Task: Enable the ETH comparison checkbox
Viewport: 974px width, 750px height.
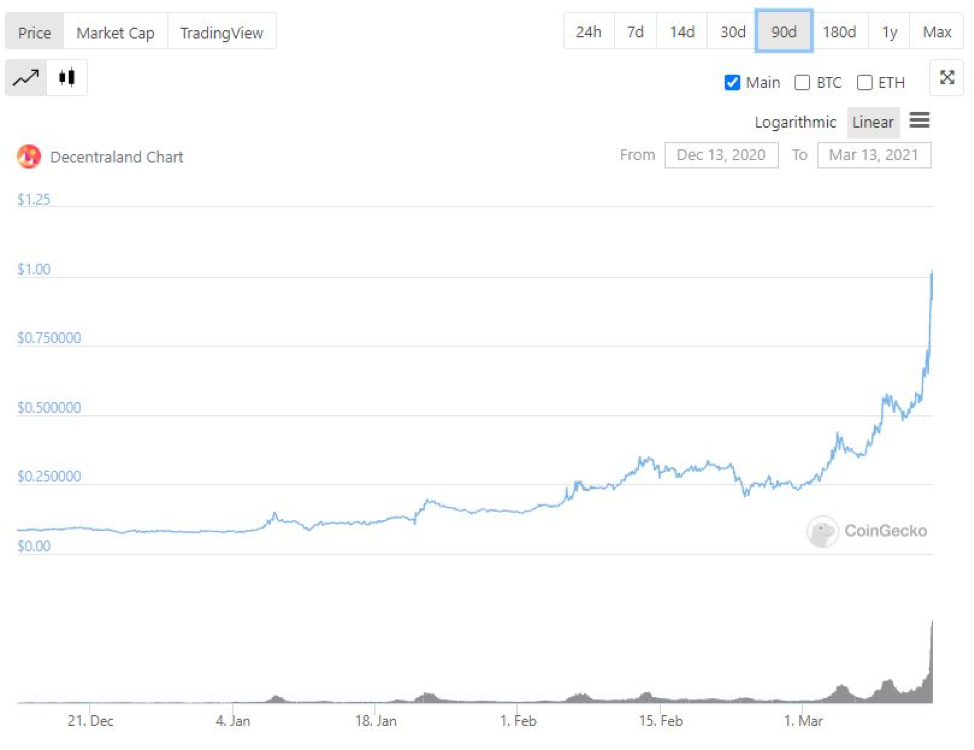Action: coord(865,83)
